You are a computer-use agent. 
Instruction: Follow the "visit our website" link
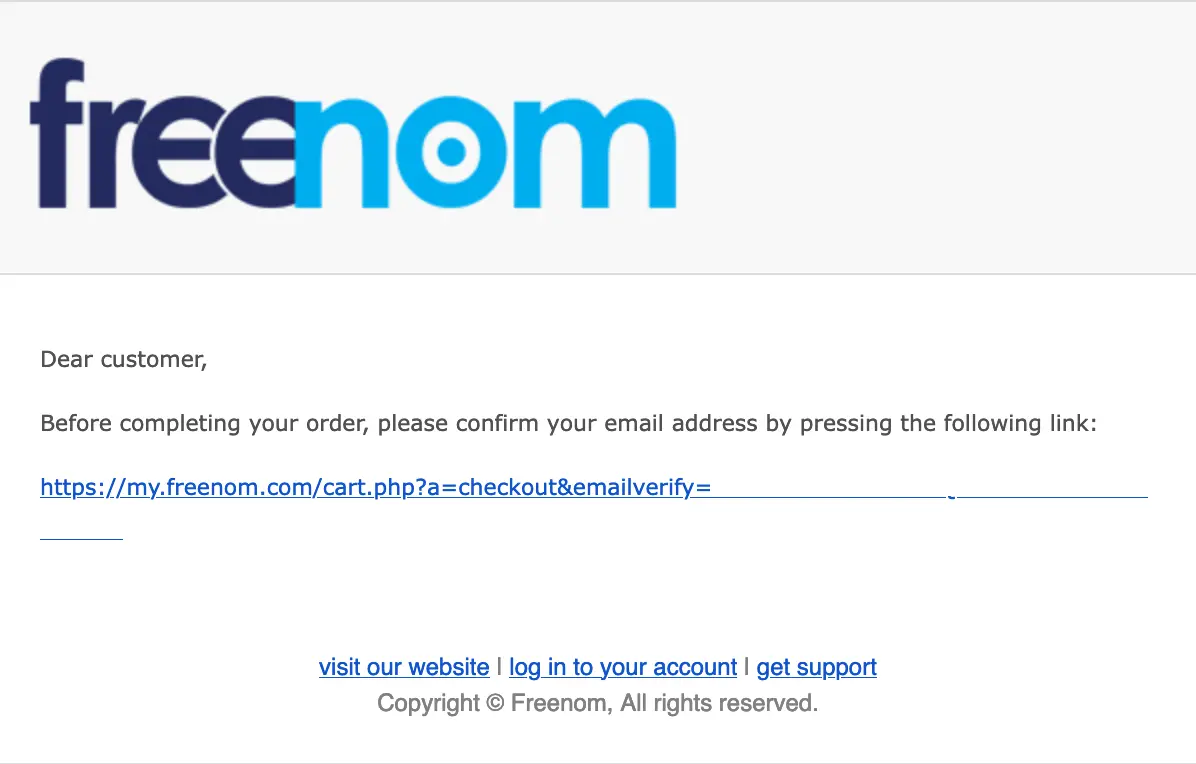click(403, 667)
